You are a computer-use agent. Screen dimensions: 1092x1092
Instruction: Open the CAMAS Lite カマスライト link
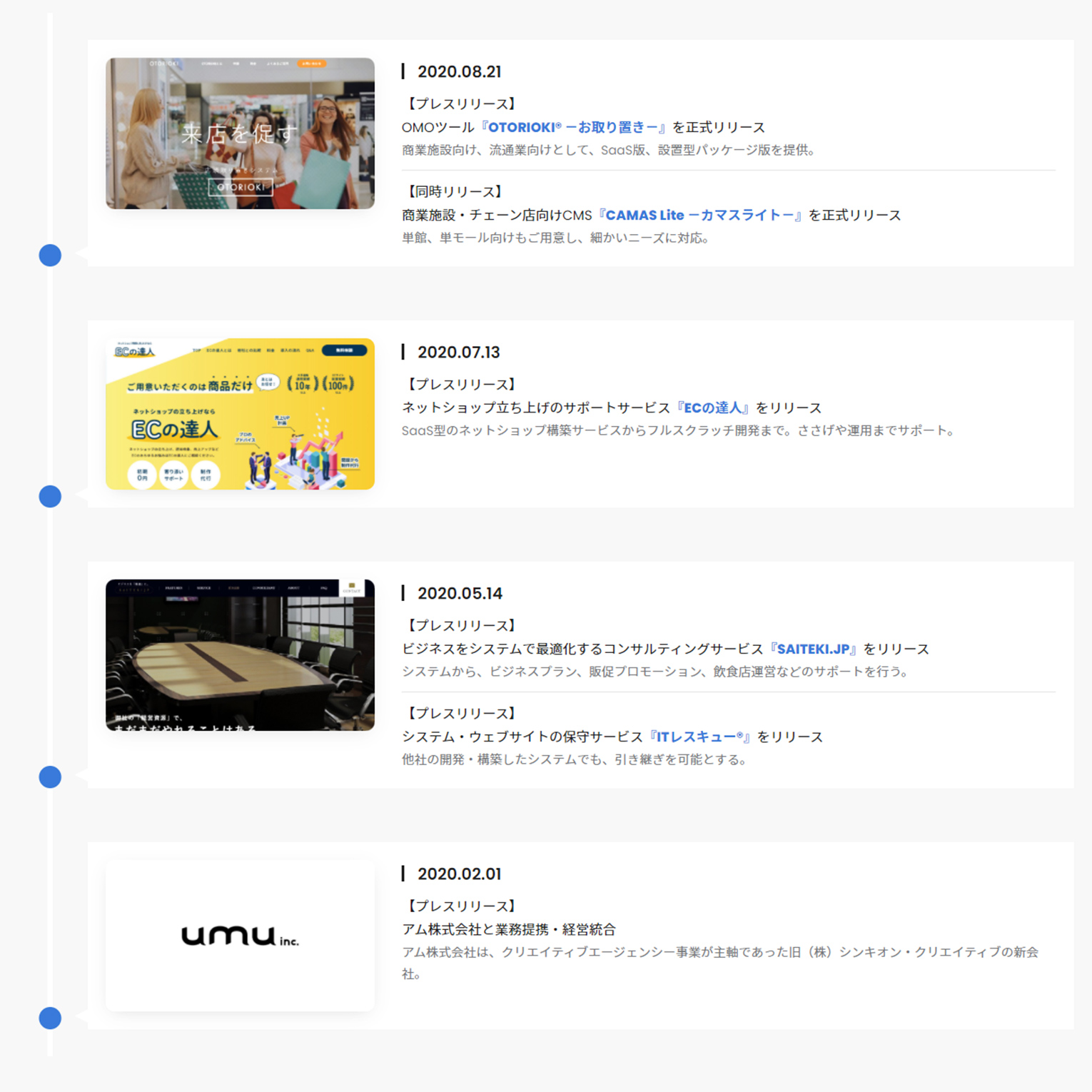pyautogui.click(x=700, y=215)
